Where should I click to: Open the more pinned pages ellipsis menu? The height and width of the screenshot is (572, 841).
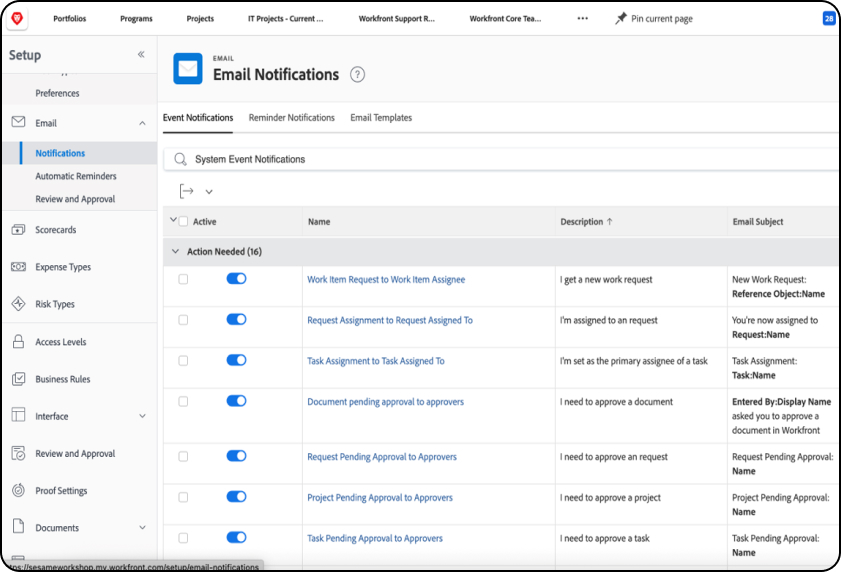pos(582,18)
